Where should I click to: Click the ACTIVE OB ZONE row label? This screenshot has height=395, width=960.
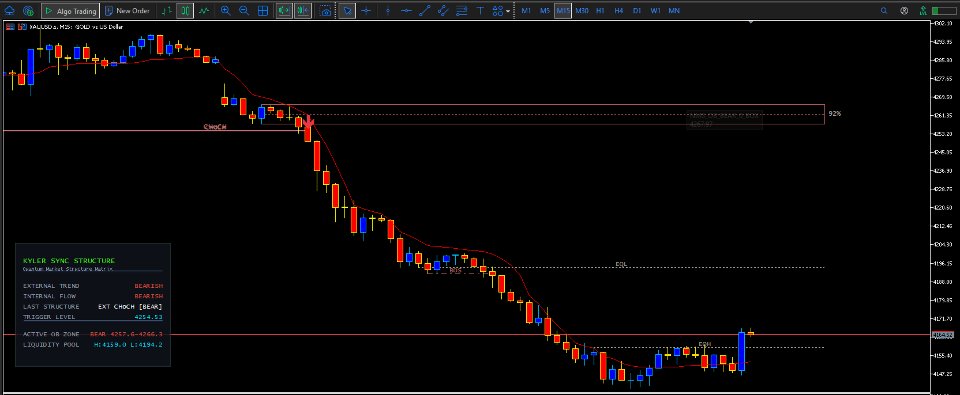point(51,334)
